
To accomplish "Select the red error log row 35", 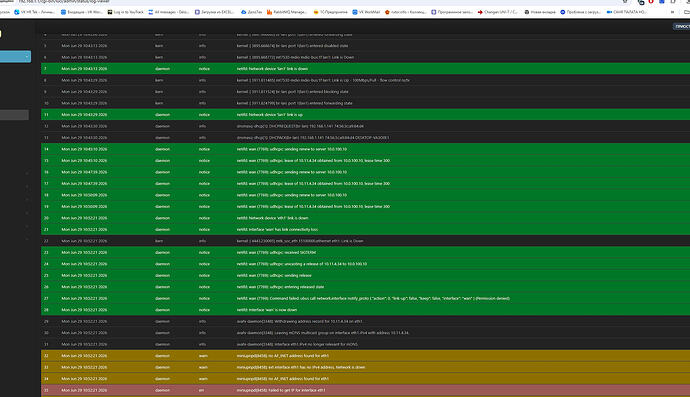I will tap(365, 390).
